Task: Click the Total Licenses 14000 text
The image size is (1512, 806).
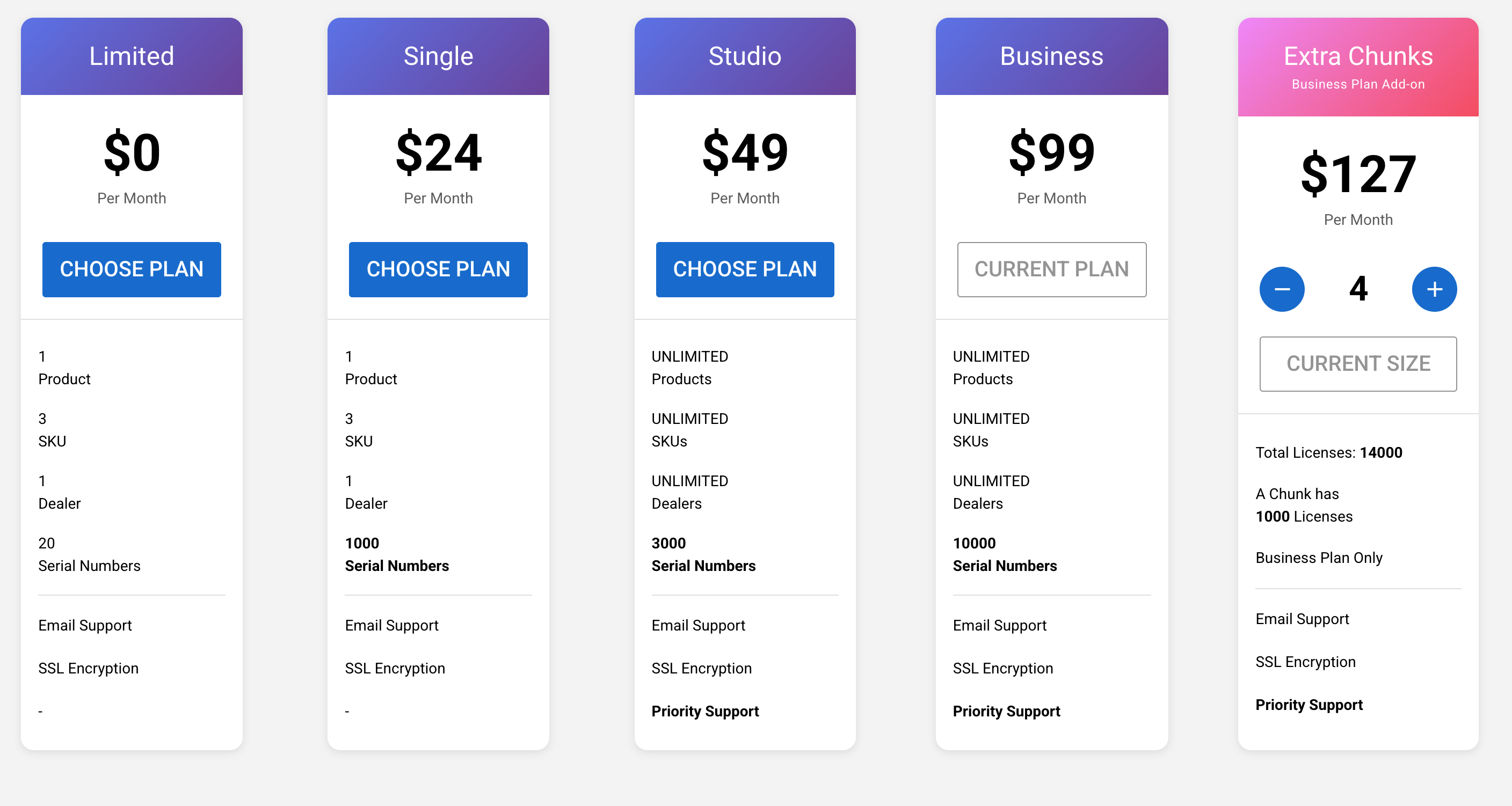Action: click(1329, 452)
